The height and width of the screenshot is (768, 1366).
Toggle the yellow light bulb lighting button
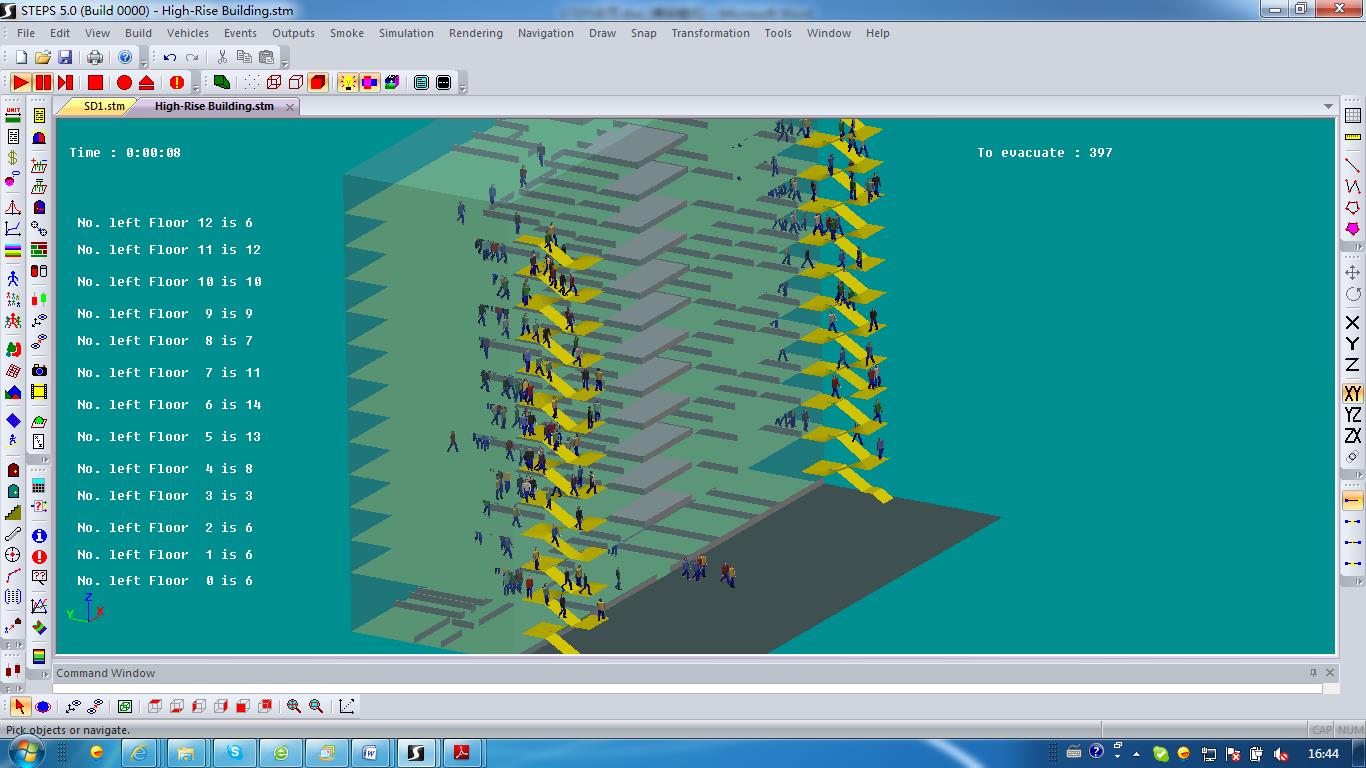click(x=348, y=82)
